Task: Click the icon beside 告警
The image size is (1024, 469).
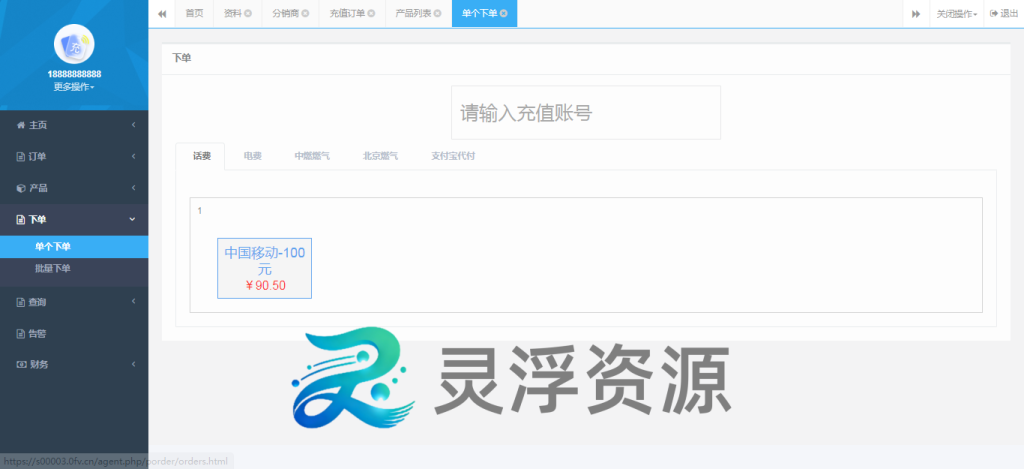Action: click(x=20, y=334)
